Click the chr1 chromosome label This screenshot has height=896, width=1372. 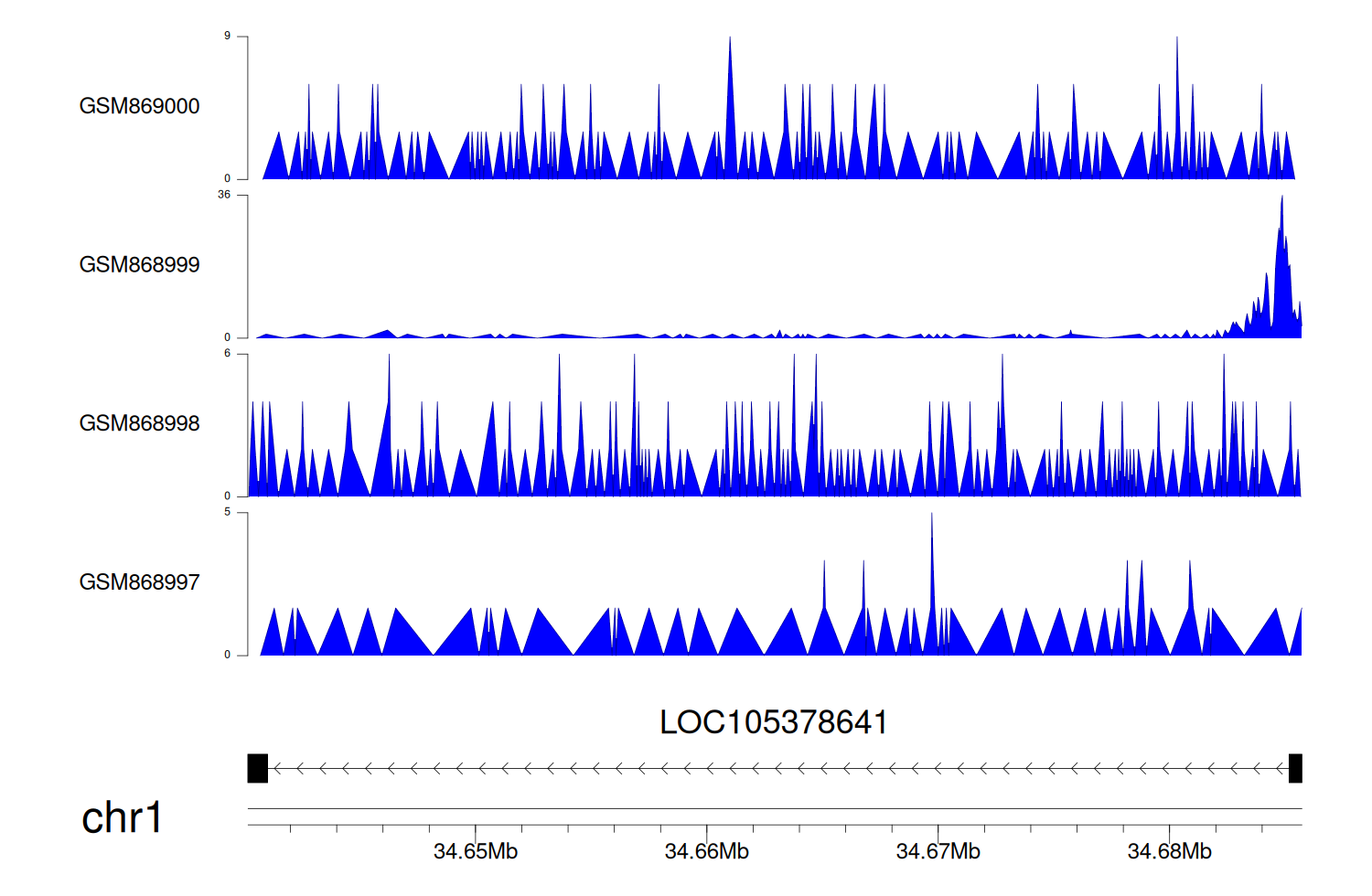click(x=122, y=817)
